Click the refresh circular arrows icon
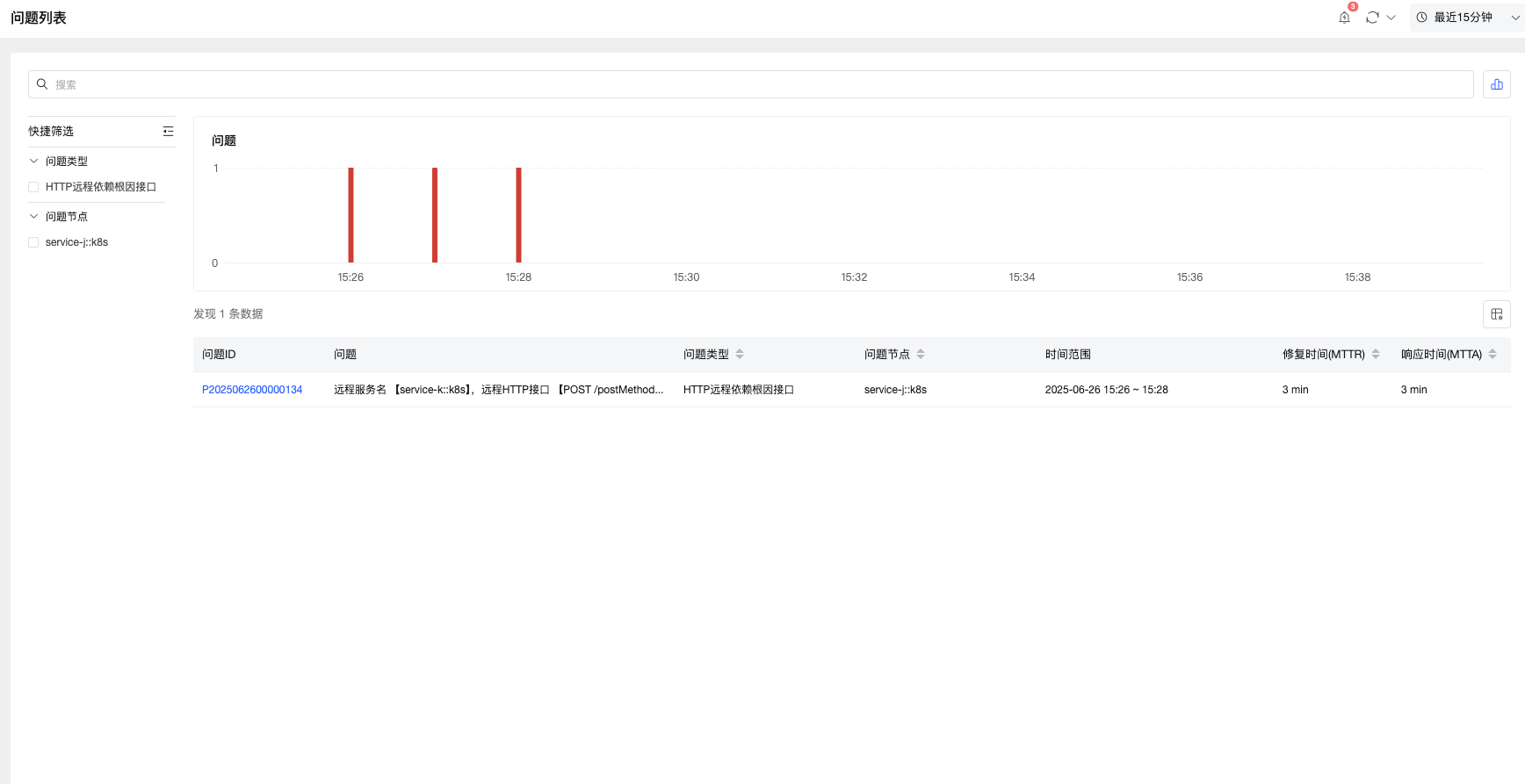Screen dimensions: 1525x784 (1372, 18)
